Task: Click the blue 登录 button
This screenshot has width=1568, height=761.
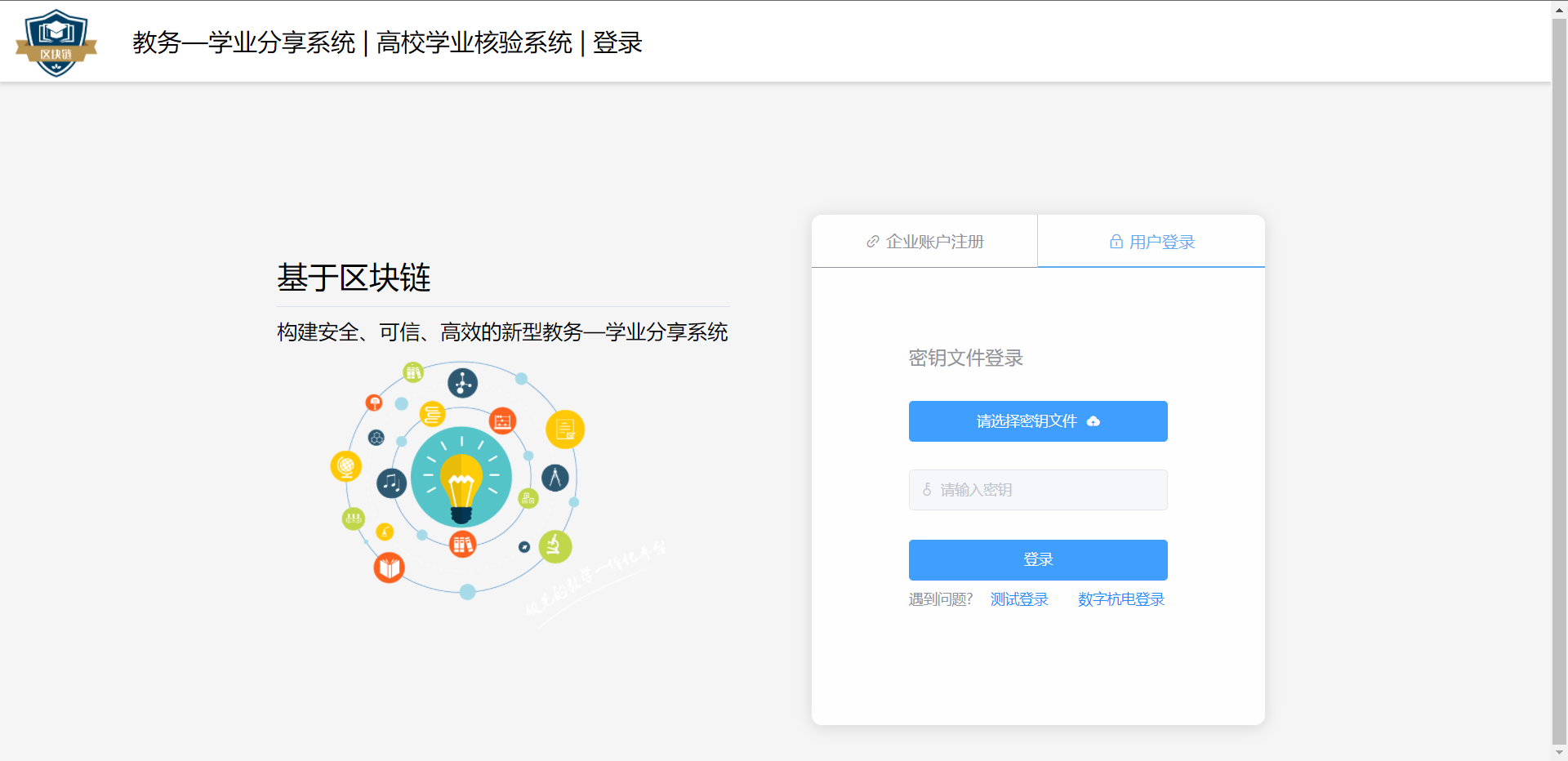Action: 1038,559
